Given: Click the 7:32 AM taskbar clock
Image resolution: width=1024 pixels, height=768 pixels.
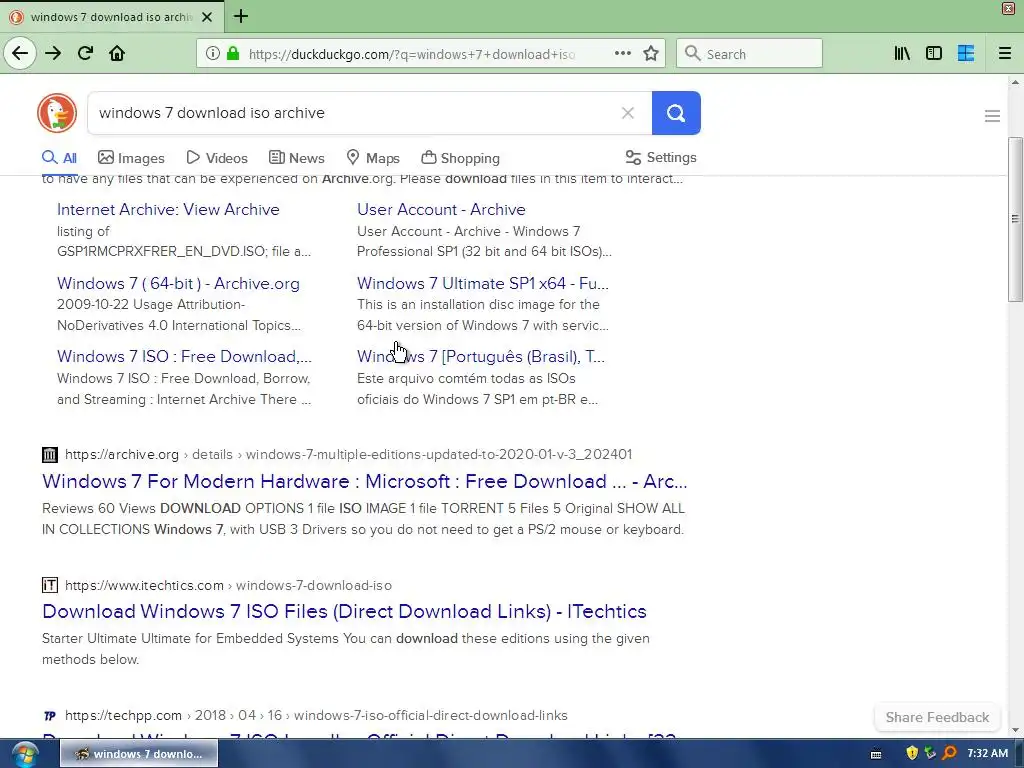Looking at the screenshot, I should point(987,754).
